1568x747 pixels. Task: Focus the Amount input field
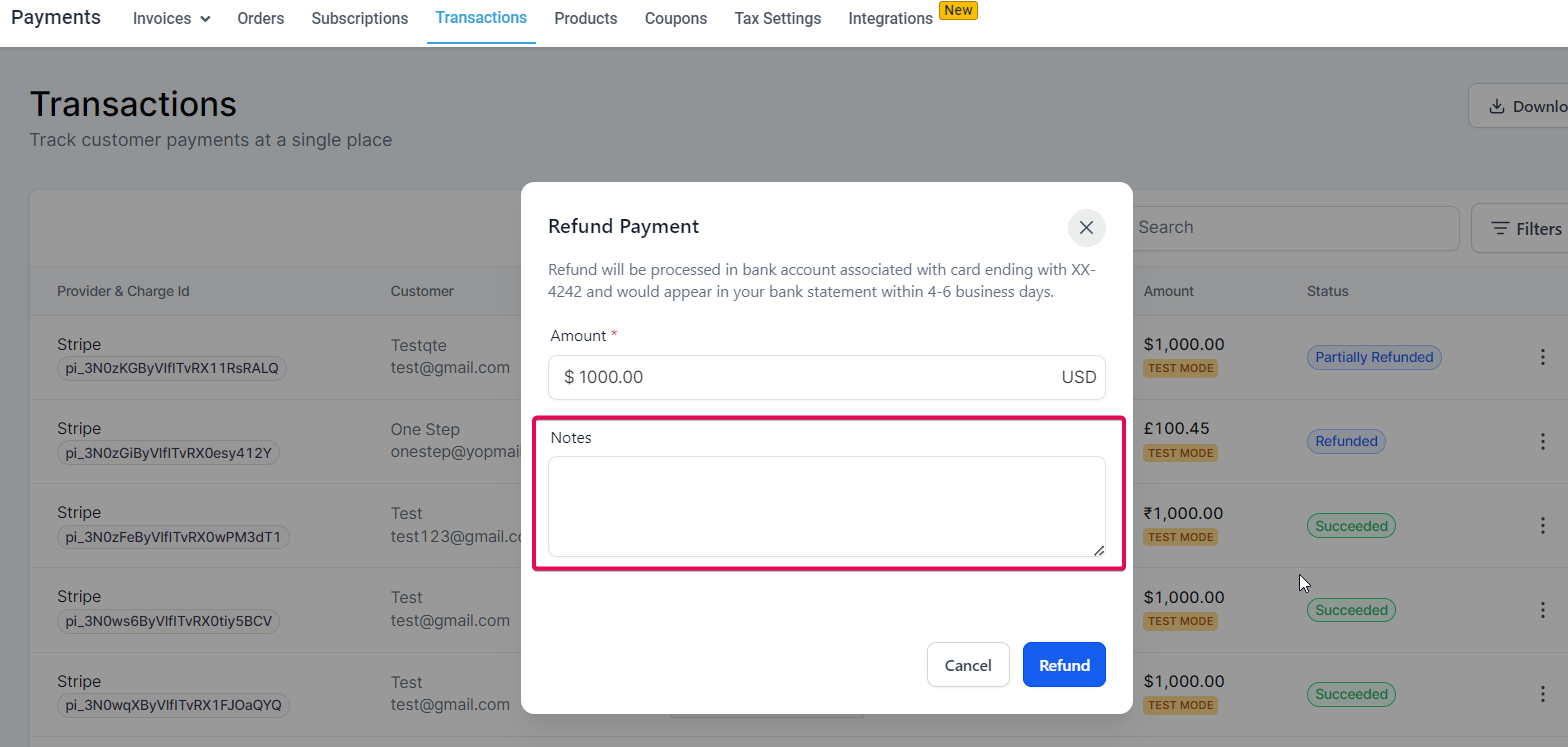point(827,377)
